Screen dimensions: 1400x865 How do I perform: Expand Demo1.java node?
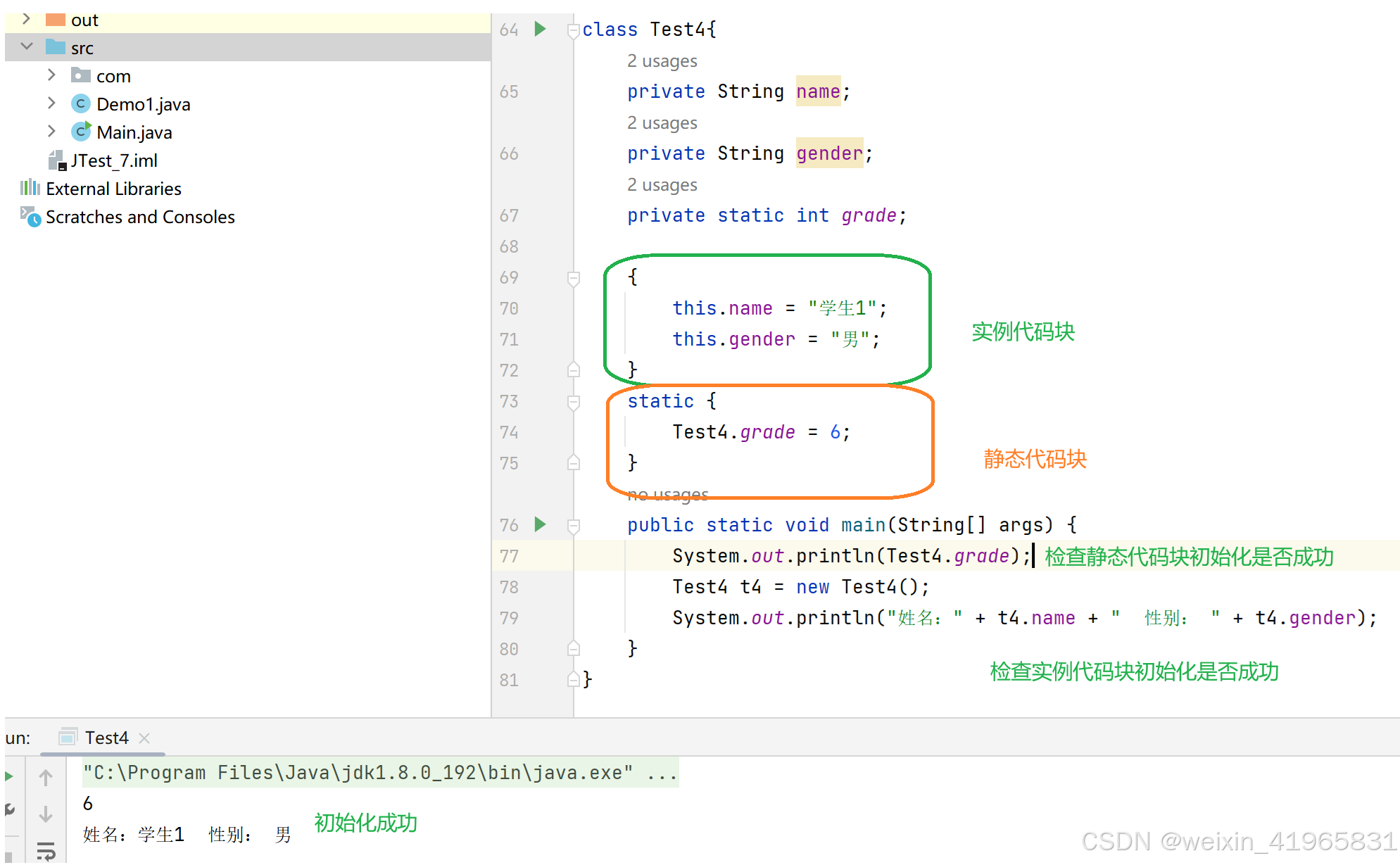51,103
